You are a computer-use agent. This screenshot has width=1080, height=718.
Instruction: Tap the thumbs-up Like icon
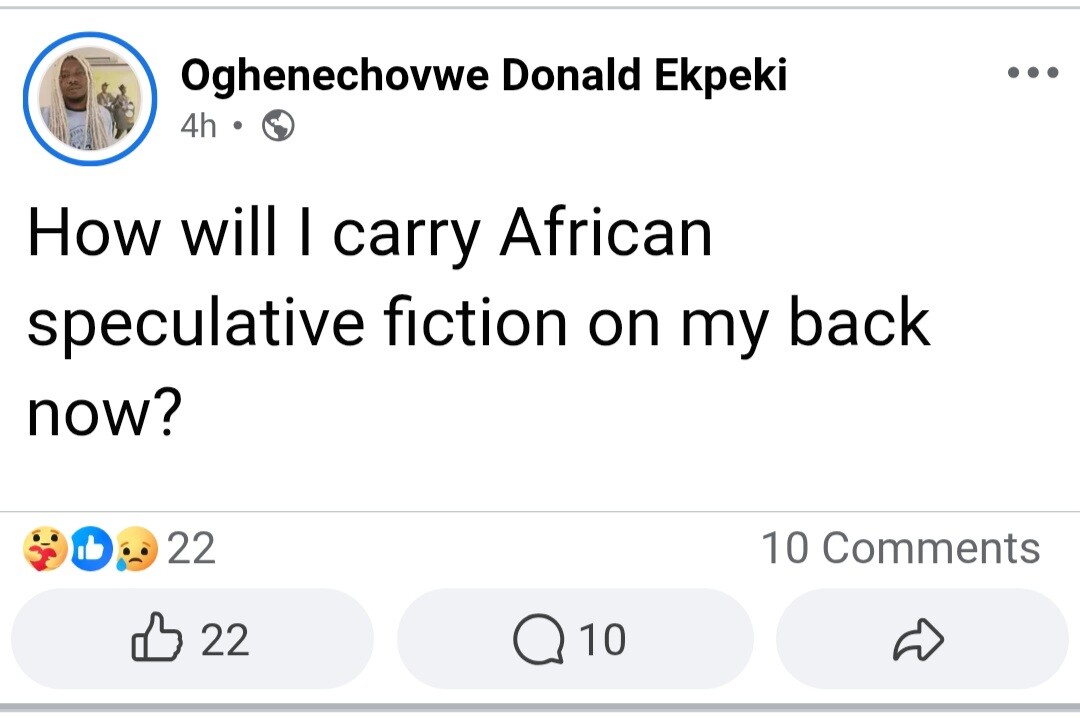click(156, 639)
